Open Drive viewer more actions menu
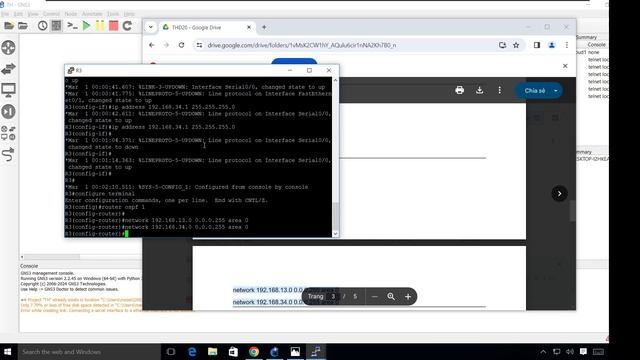The image size is (640, 360). (500, 90)
